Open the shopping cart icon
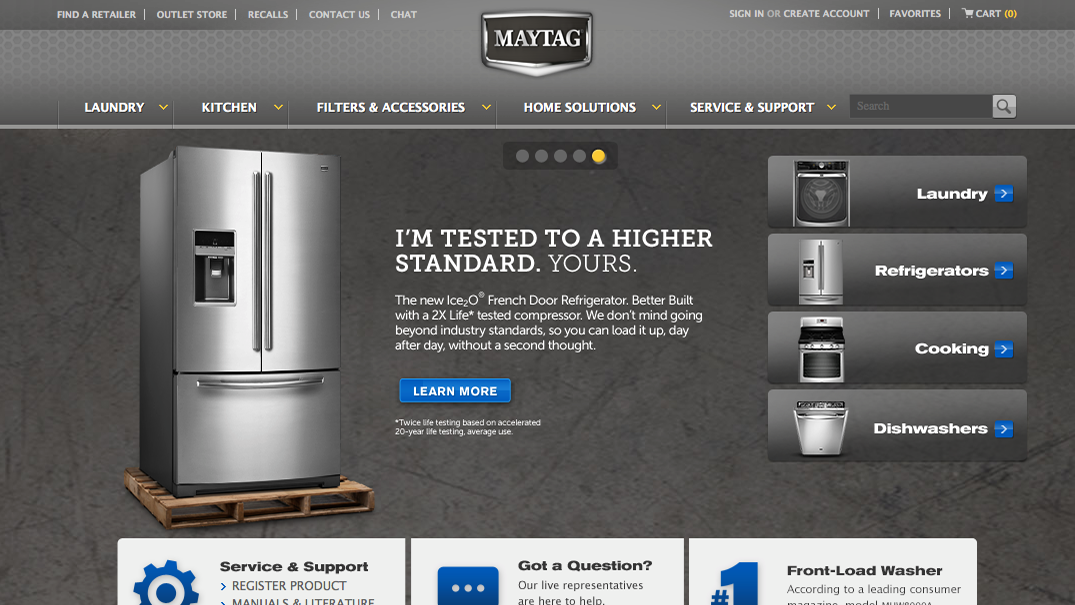This screenshot has width=1075, height=605. (x=968, y=13)
